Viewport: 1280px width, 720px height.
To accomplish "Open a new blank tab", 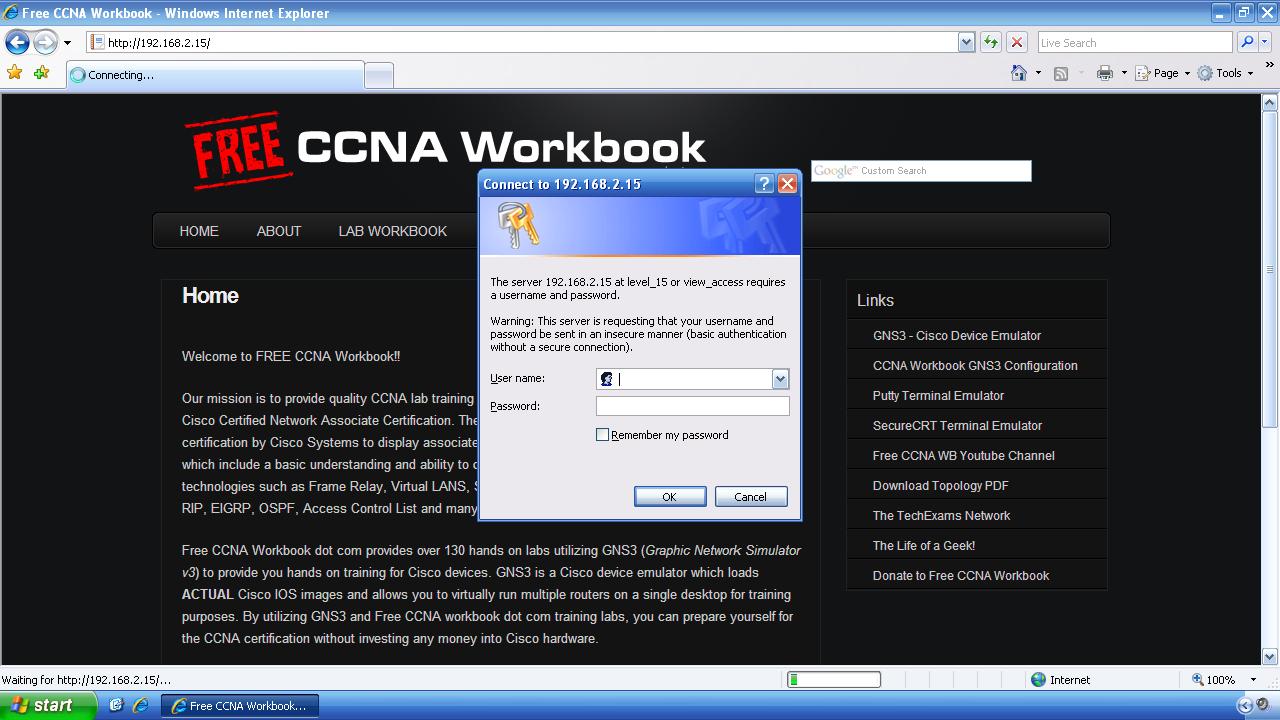I will pyautogui.click(x=379, y=75).
